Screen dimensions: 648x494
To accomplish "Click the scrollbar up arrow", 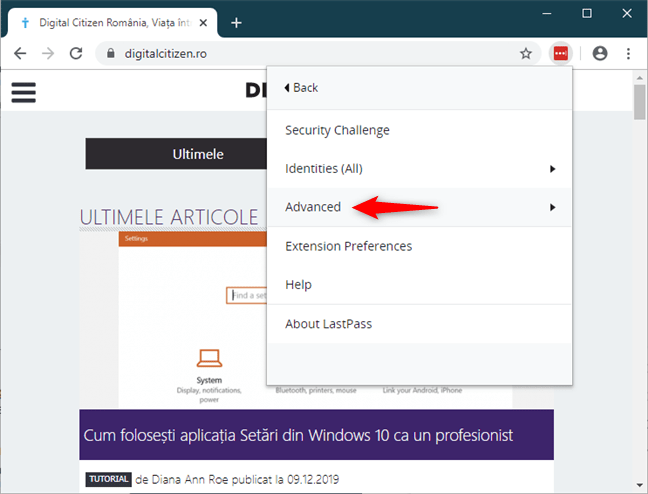I will [x=640, y=77].
